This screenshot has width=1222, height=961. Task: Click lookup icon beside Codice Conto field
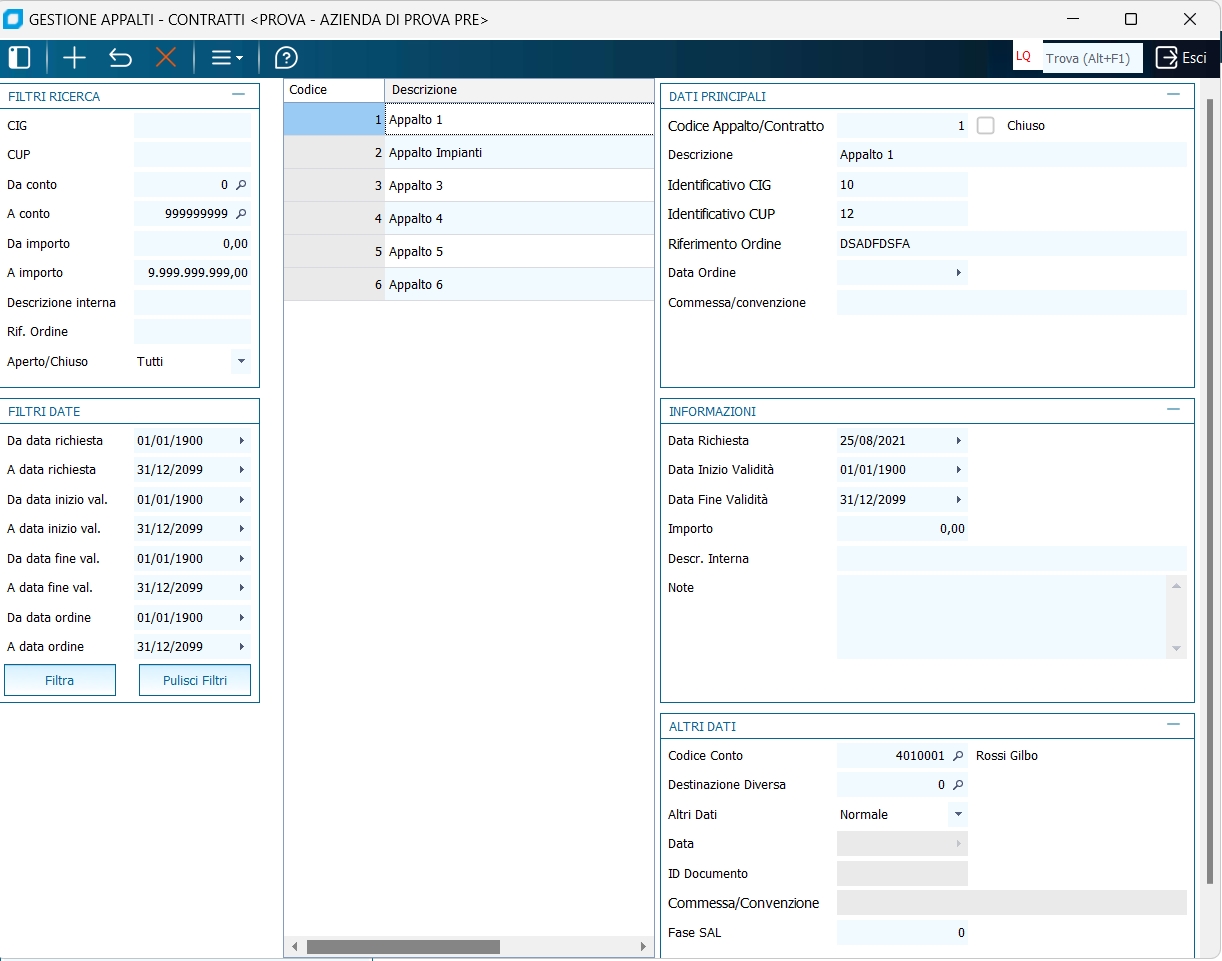(957, 756)
